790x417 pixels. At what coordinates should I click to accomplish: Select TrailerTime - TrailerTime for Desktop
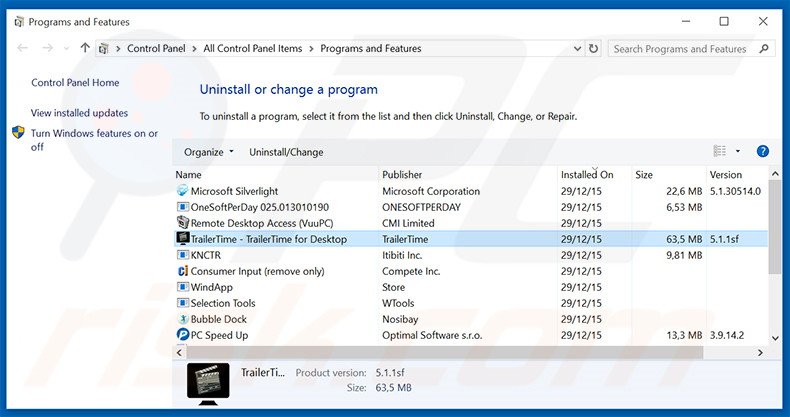269,239
